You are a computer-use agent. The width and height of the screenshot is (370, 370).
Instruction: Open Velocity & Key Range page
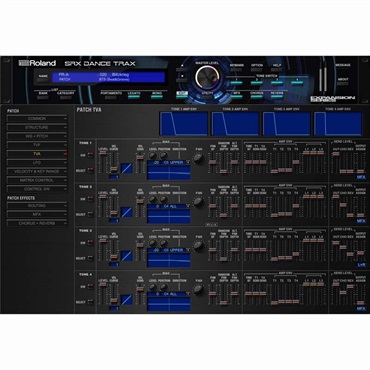tap(37, 171)
